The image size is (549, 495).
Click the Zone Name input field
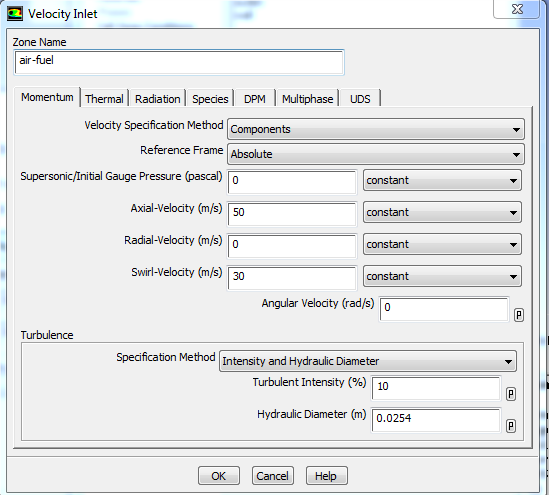point(179,63)
